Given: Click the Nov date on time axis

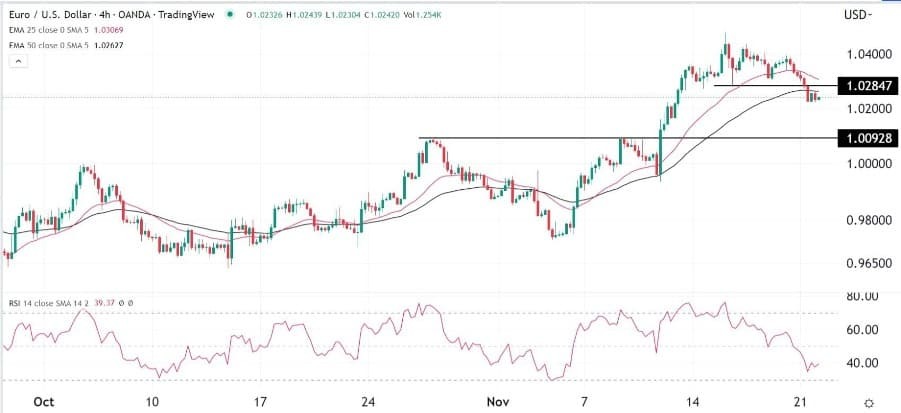Looking at the screenshot, I should (x=495, y=402).
